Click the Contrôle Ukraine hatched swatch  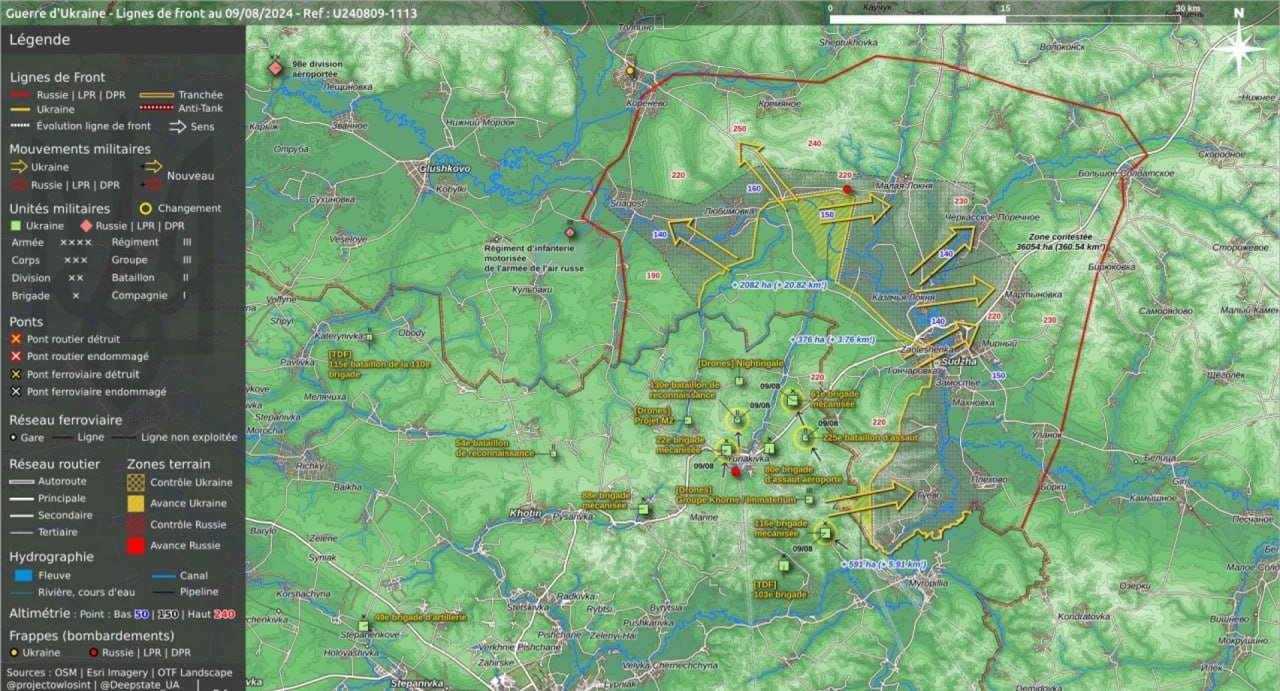click(x=136, y=482)
